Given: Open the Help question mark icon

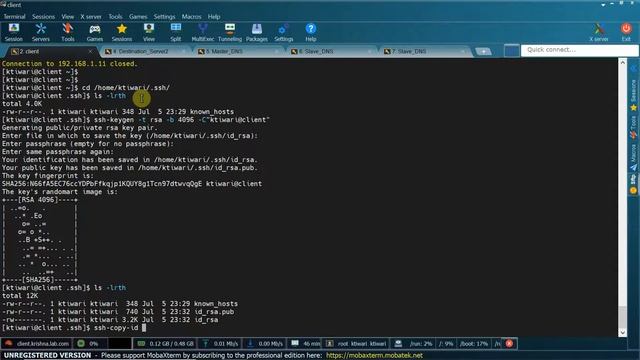Looking at the screenshot, I should point(311,32).
